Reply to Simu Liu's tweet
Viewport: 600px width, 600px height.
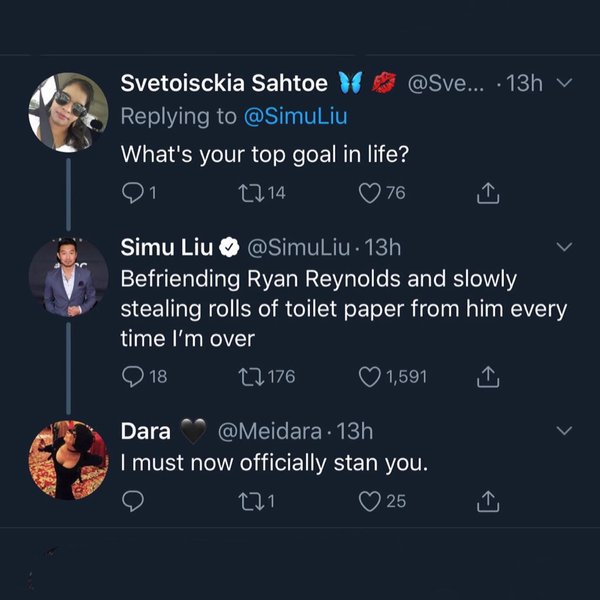click(132, 376)
